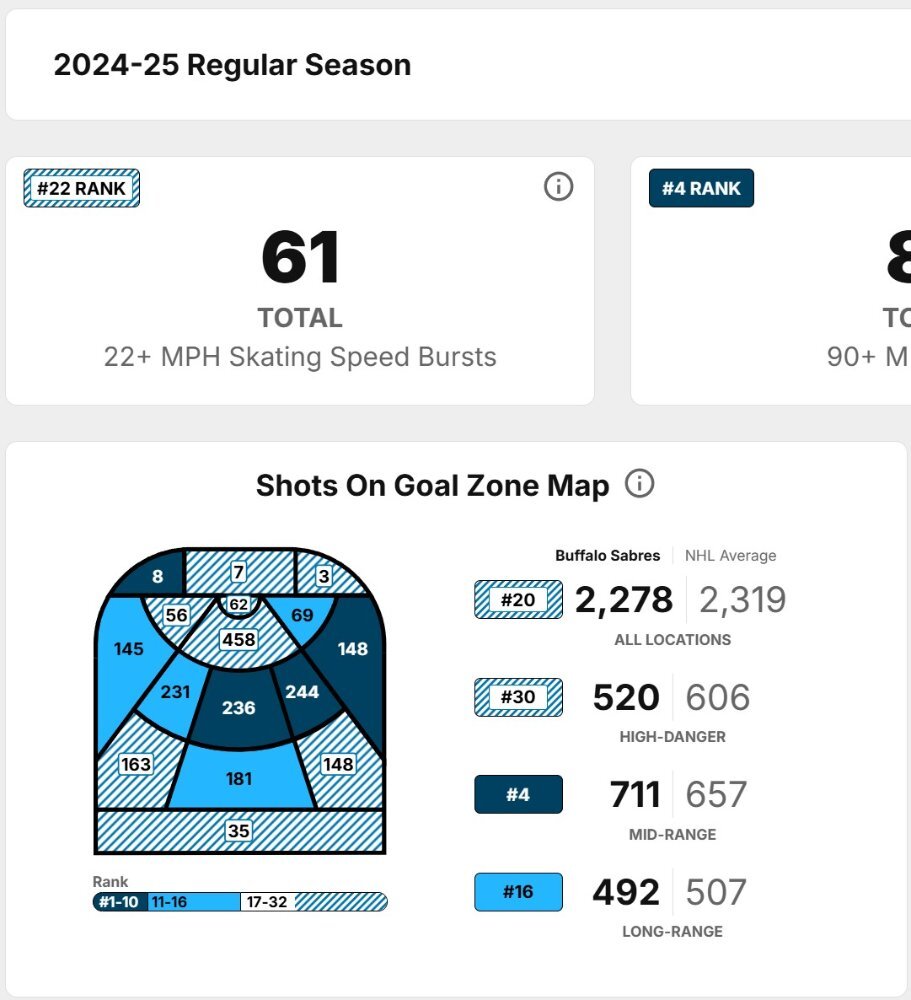The width and height of the screenshot is (911, 1000).
Task: Click the #30 High-Danger rank badge
Action: tap(518, 697)
